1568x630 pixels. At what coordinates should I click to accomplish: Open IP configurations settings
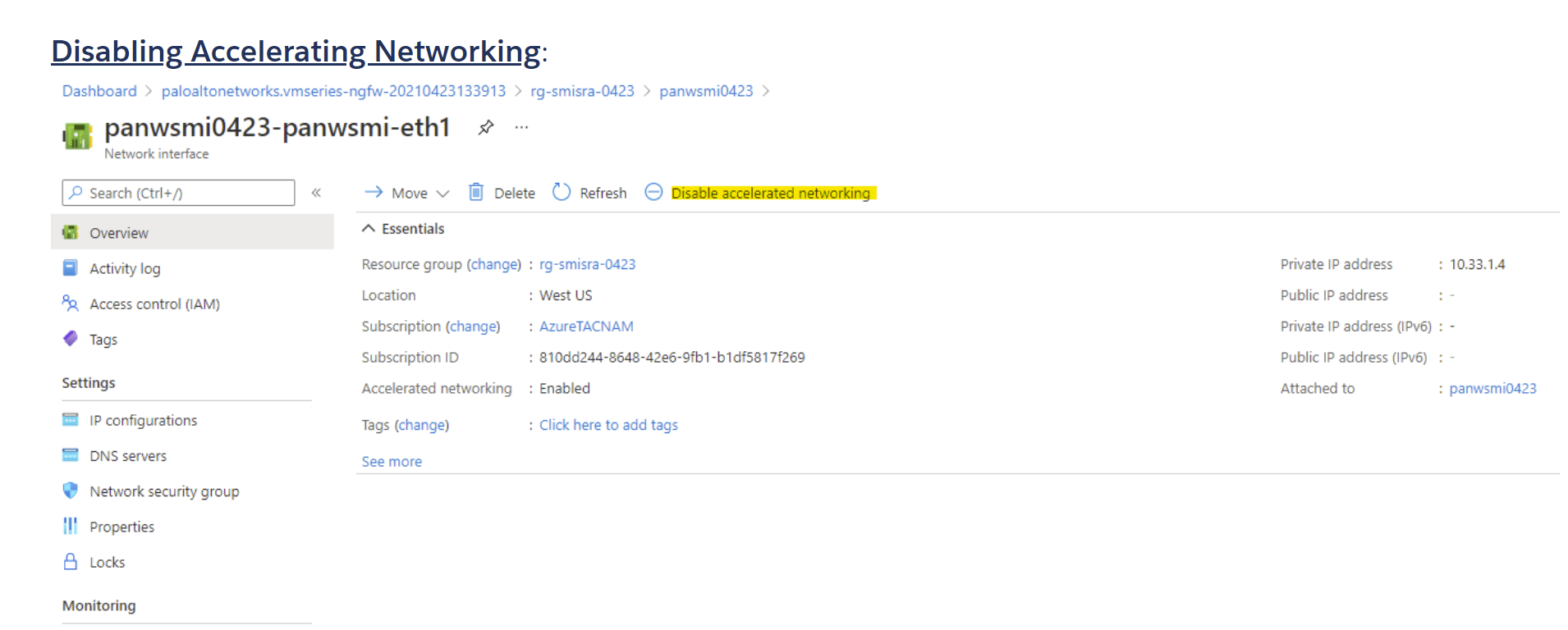pos(143,420)
